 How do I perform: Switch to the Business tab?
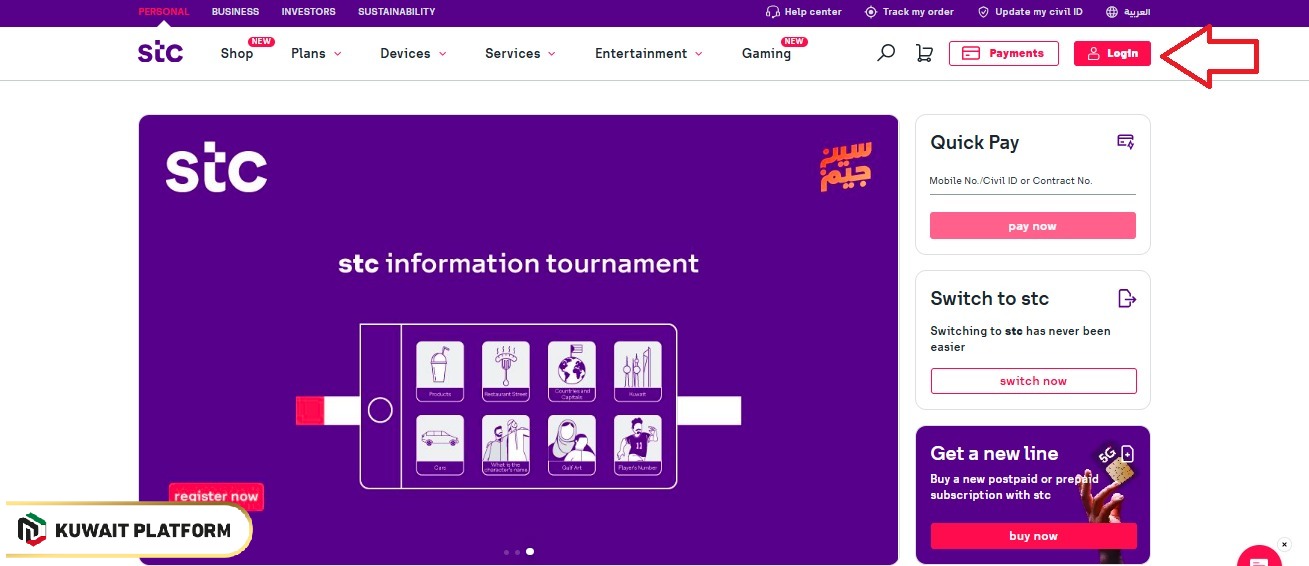pyautogui.click(x=235, y=12)
